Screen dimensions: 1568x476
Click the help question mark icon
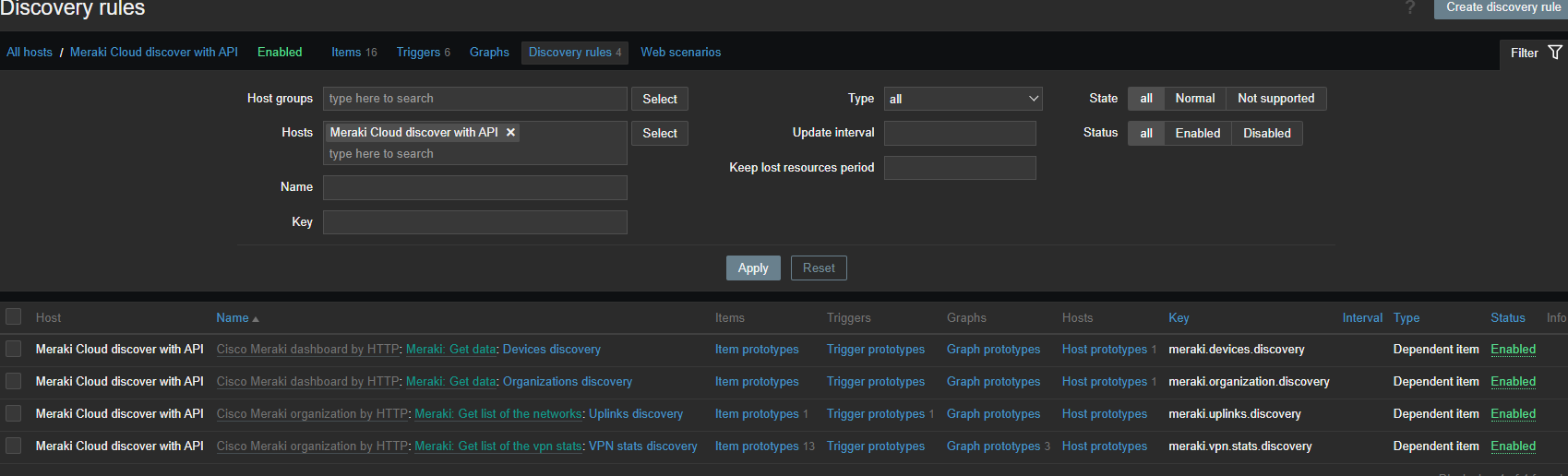click(1409, 8)
